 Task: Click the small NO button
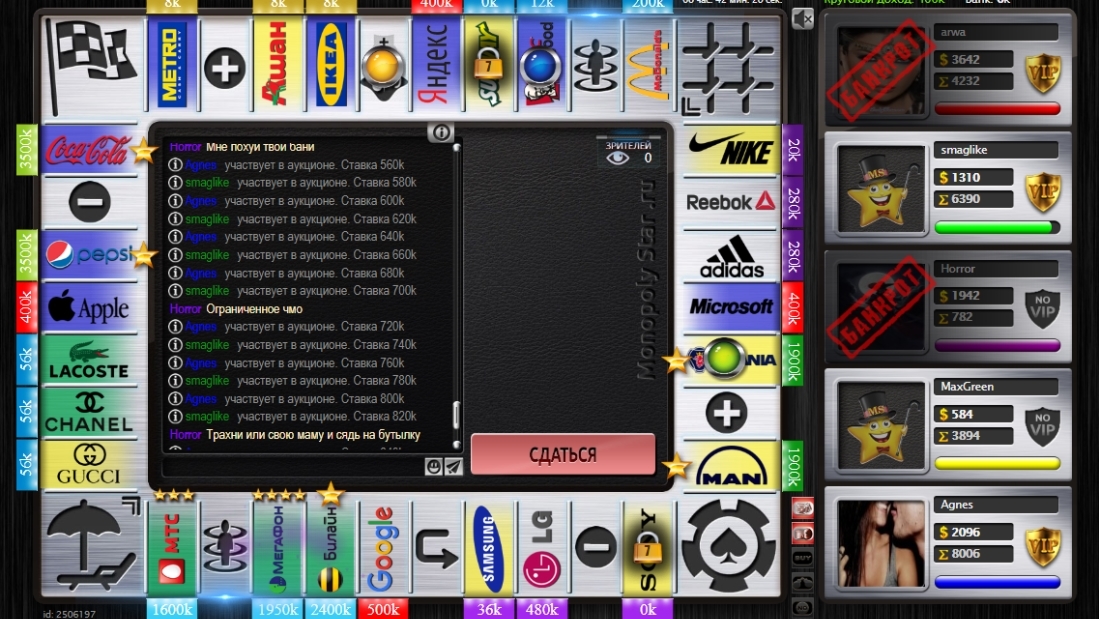803,606
